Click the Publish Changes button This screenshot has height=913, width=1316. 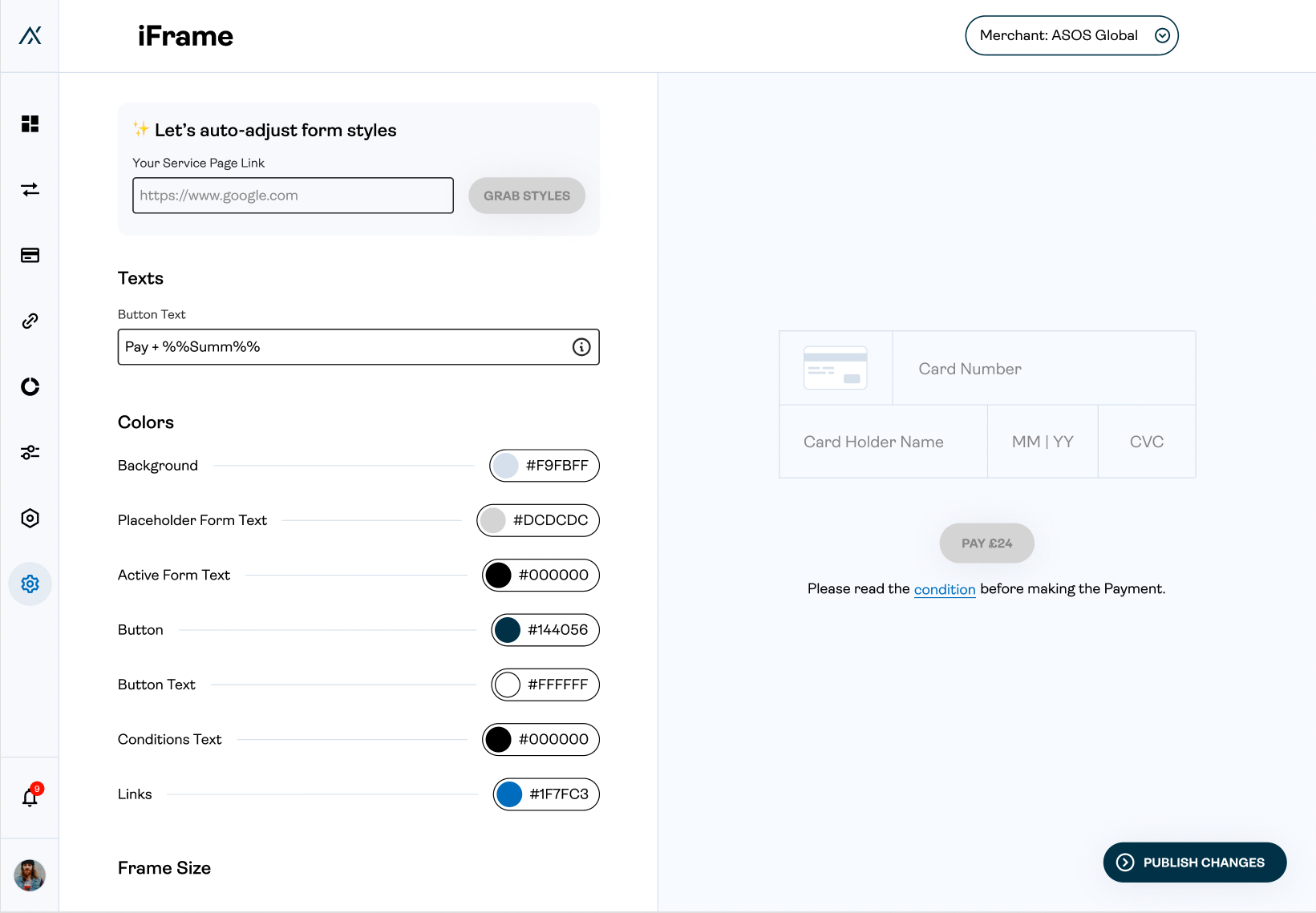[x=1194, y=863]
